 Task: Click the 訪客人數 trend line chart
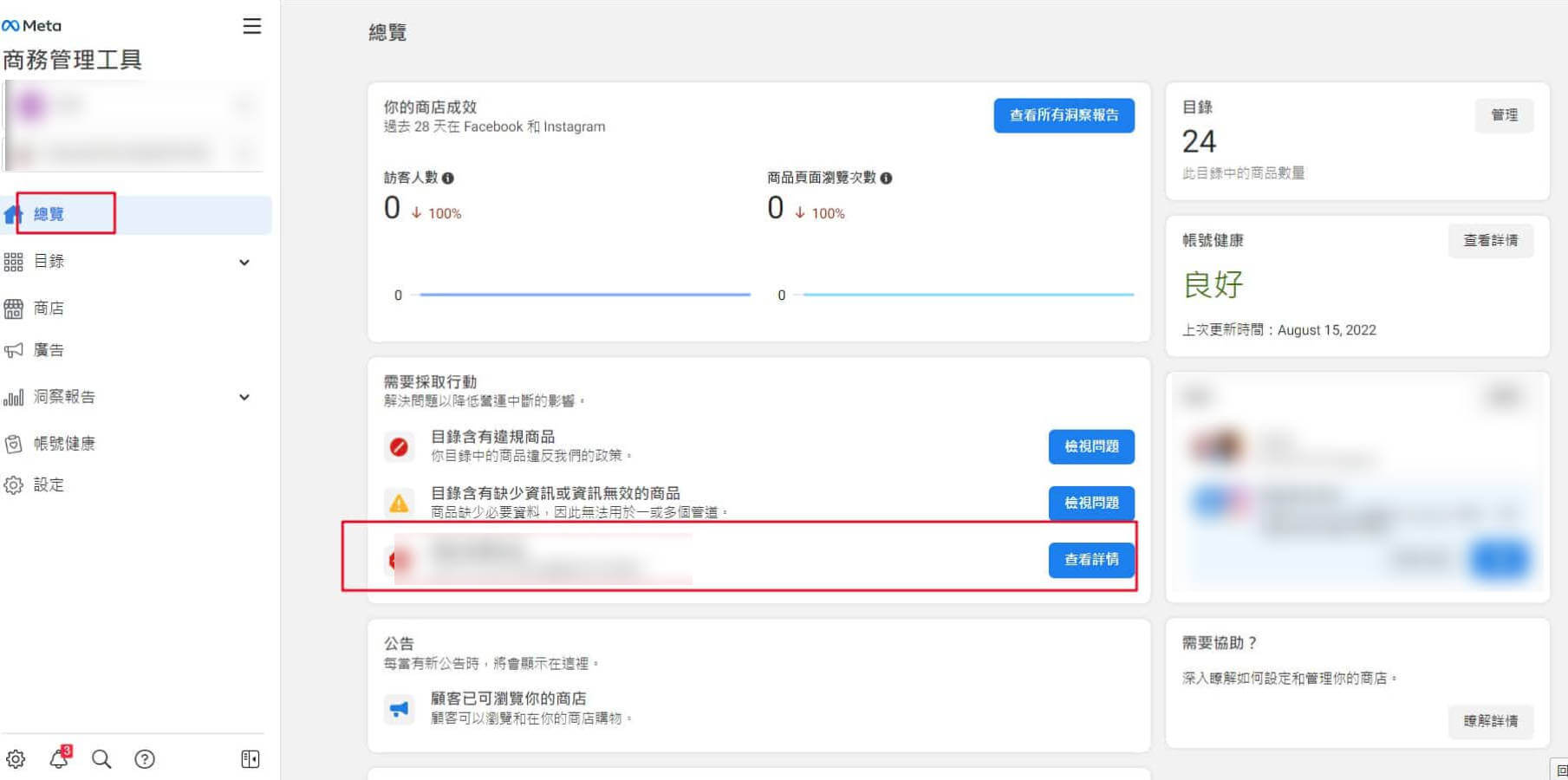click(x=584, y=295)
